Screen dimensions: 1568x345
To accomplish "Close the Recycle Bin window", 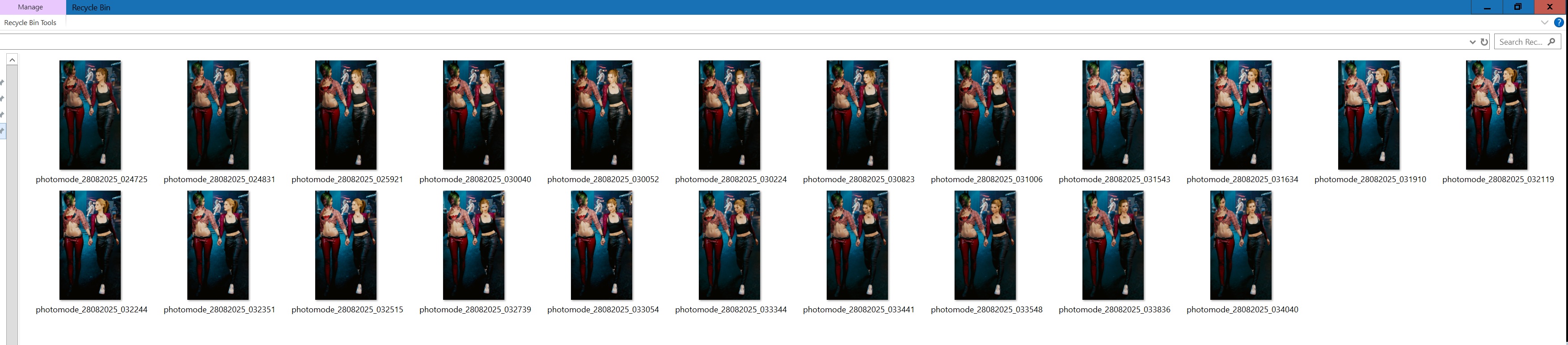I will (1550, 7).
